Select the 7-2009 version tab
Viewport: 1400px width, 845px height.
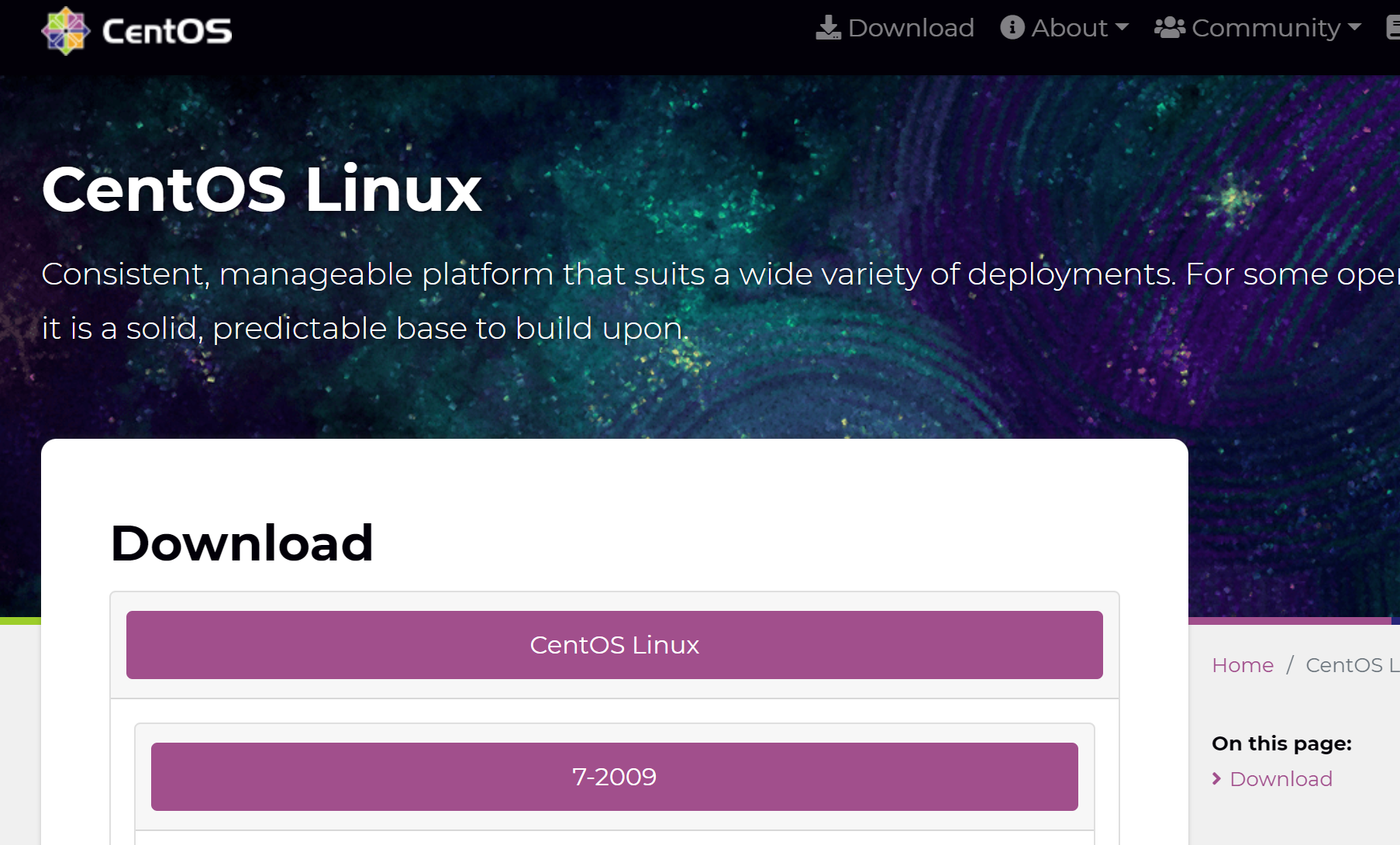[615, 777]
